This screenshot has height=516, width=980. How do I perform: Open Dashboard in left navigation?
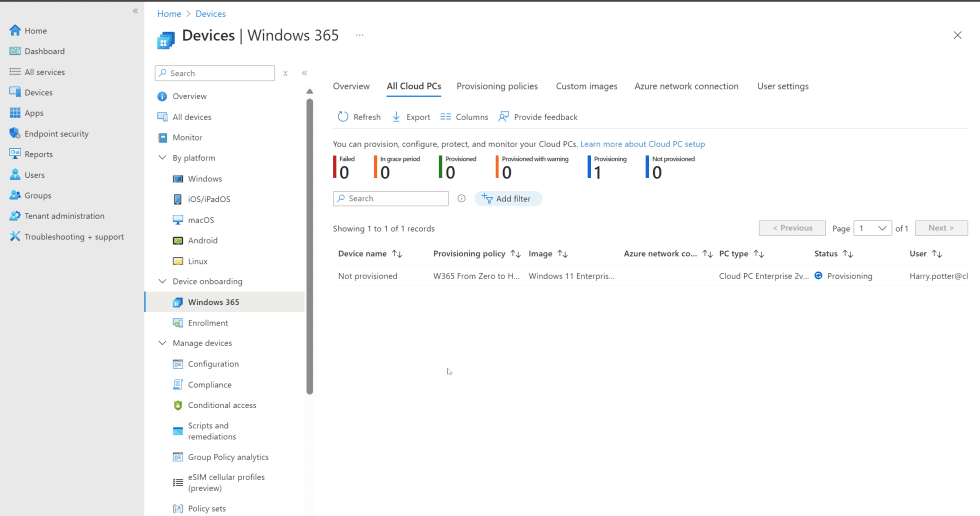(37, 51)
